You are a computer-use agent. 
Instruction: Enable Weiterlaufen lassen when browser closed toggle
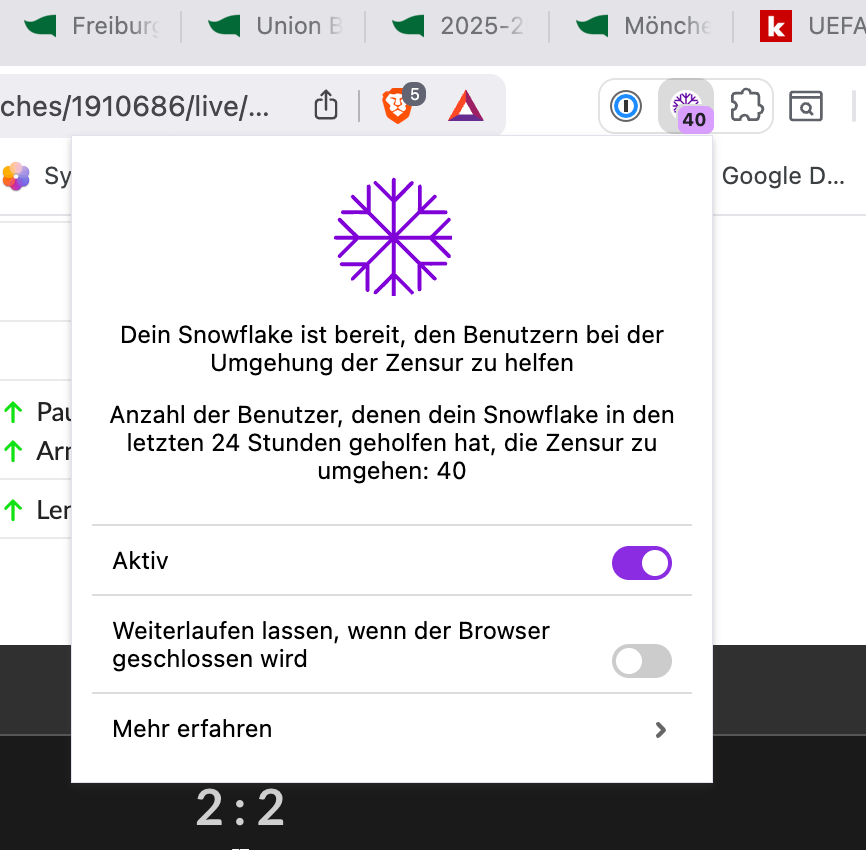click(641, 661)
